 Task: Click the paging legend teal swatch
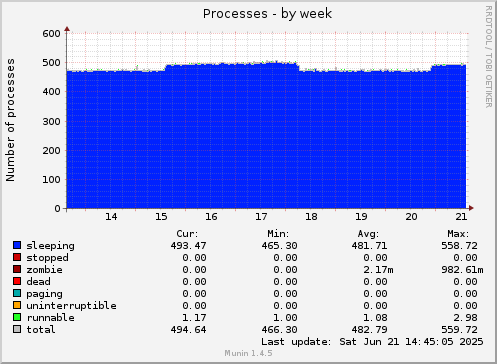tap(17, 293)
